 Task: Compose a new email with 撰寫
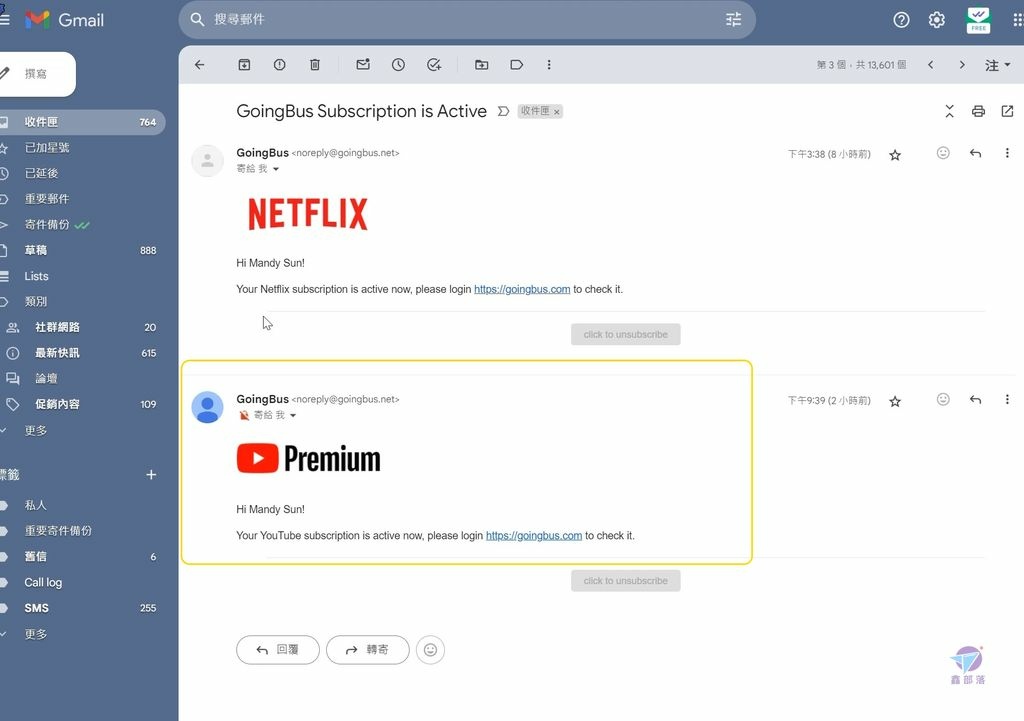(x=36, y=74)
